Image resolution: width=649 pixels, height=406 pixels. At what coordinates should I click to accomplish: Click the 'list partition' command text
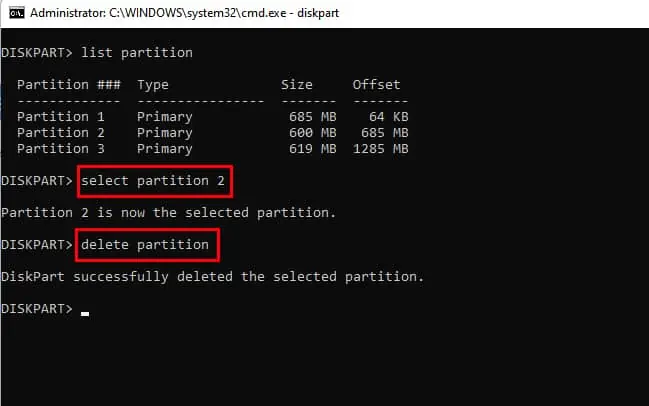pyautogui.click(x=137, y=53)
